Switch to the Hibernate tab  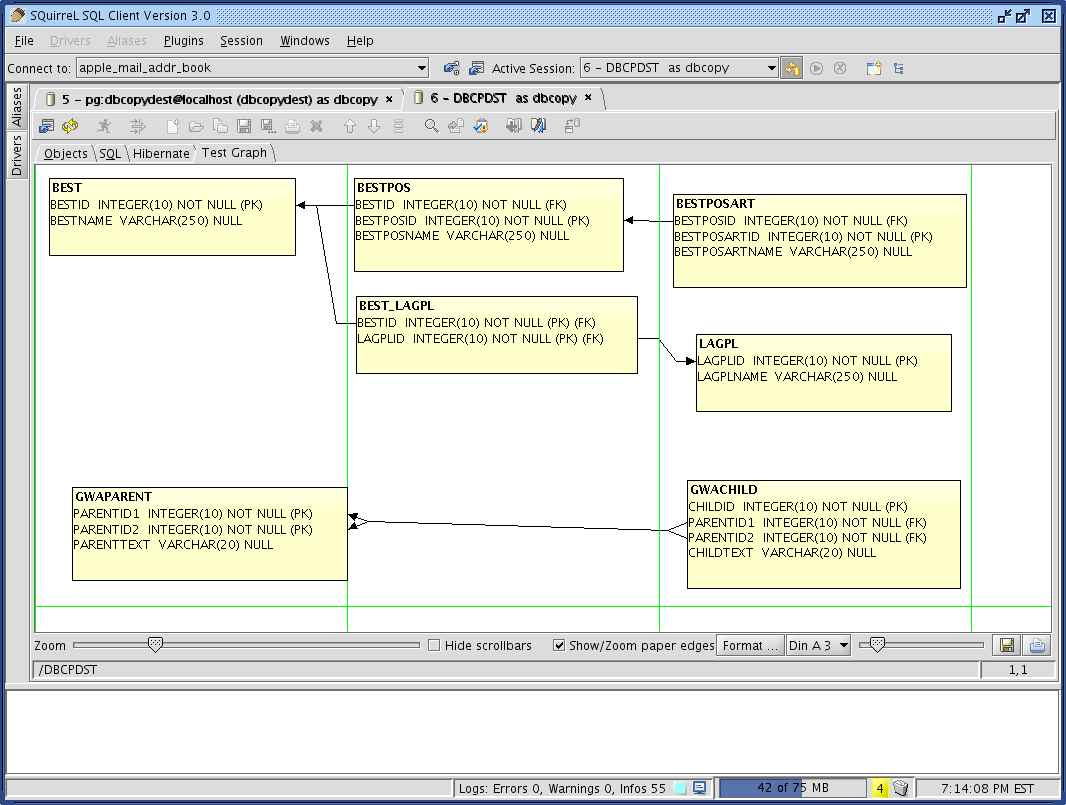[161, 153]
